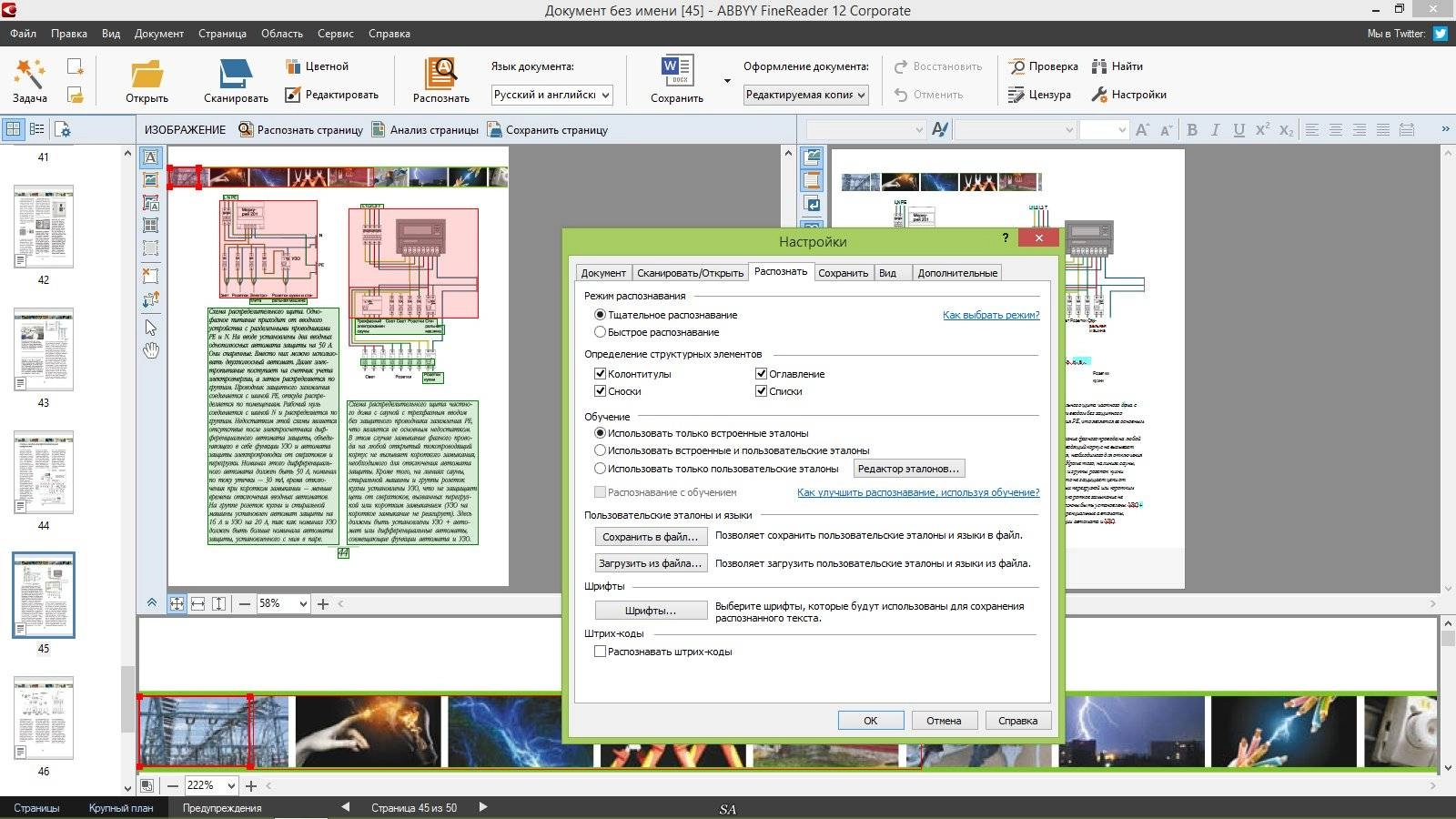
Task: Switch to details list view in pages panel
Action: (x=37, y=129)
